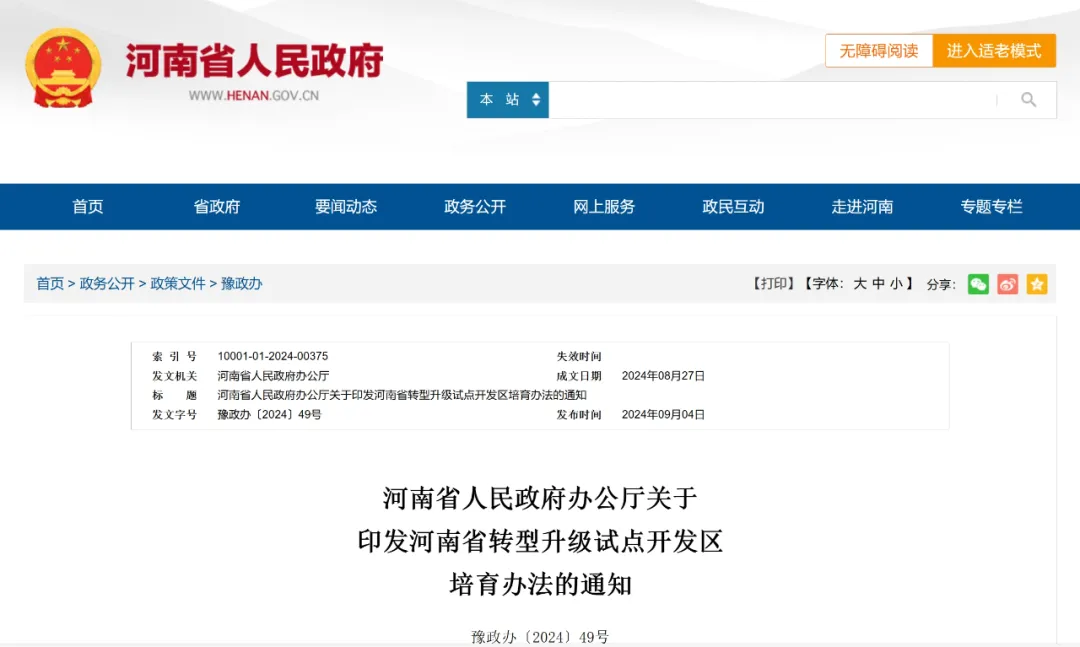Viewport: 1080px width, 647px height.
Task: Share via yellow star Qzone icon
Action: tap(1037, 284)
